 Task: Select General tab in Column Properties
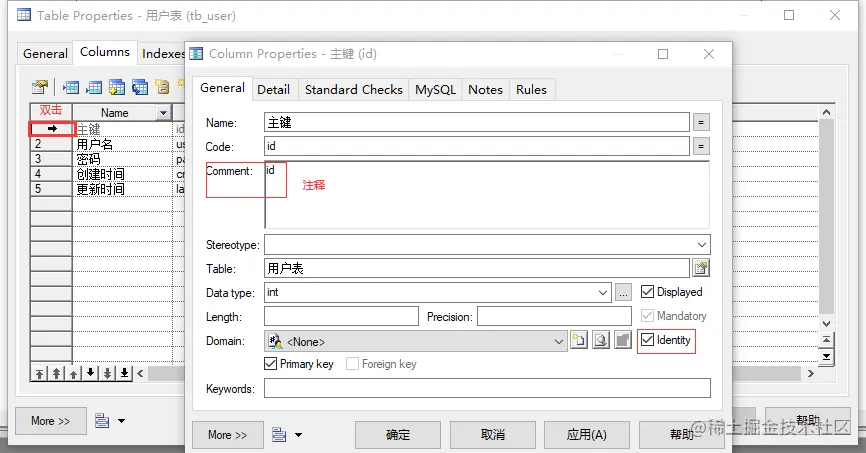click(x=223, y=88)
